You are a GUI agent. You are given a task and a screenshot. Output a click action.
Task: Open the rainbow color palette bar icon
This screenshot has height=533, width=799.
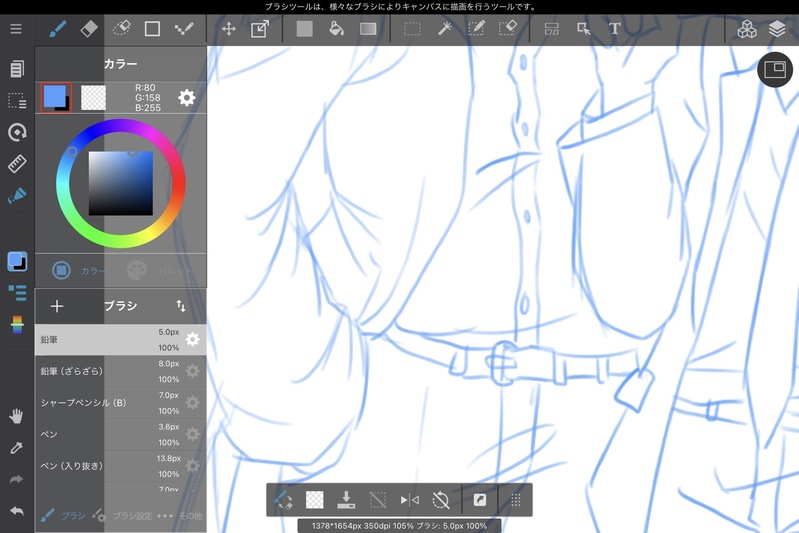[x=17, y=325]
